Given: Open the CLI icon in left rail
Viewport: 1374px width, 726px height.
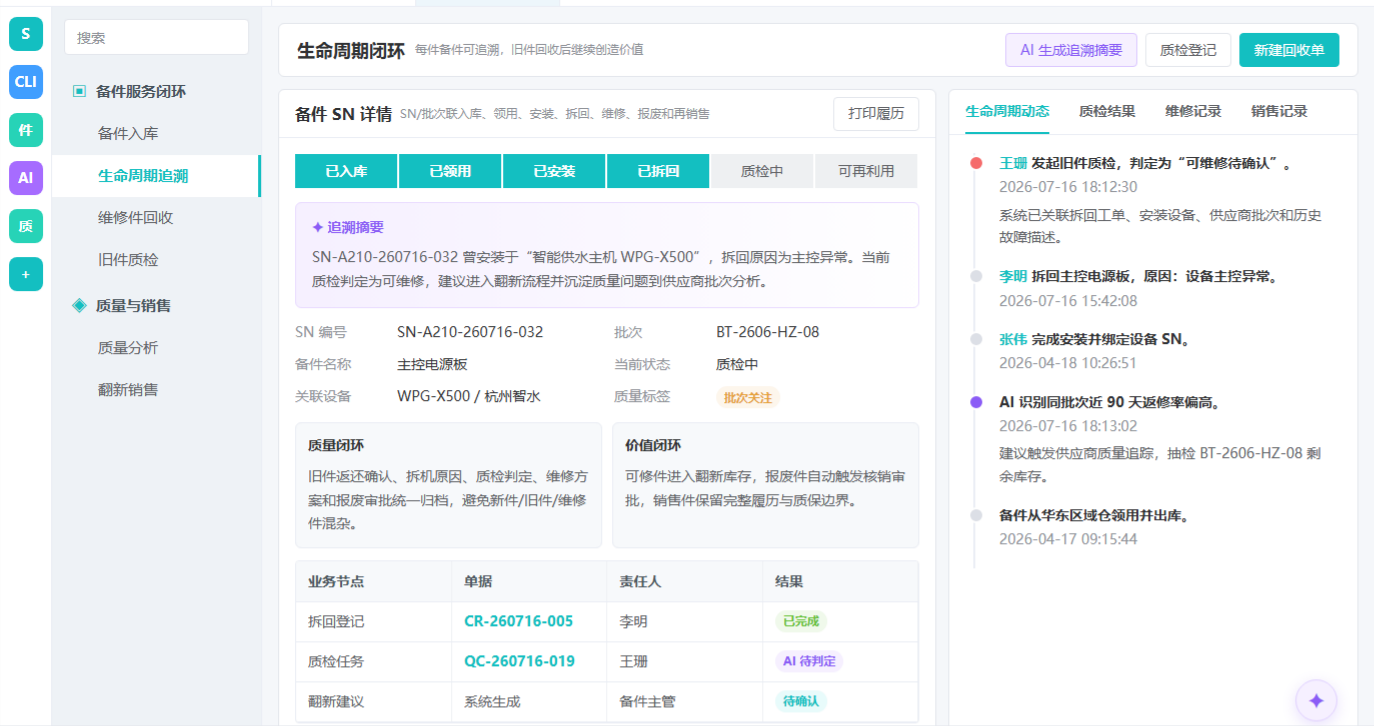Looking at the screenshot, I should click(26, 82).
